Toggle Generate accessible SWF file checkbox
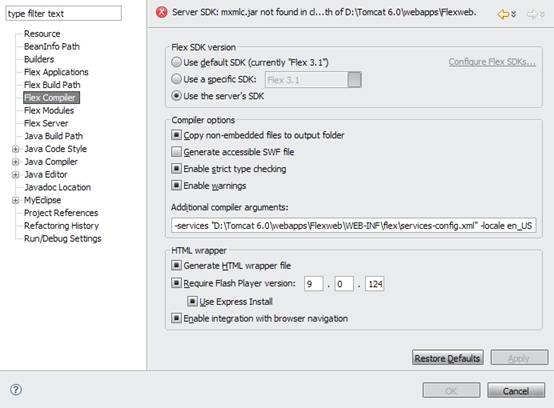This screenshot has height=408, width=554. pos(176,152)
